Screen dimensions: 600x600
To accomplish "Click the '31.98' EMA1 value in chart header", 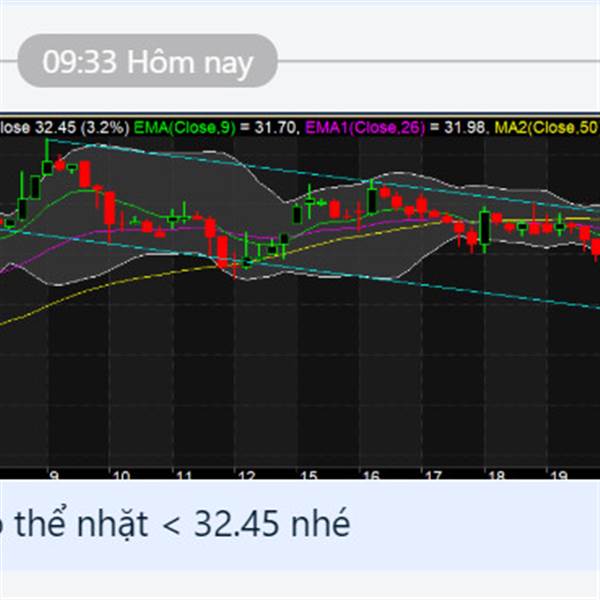I will coord(465,127).
